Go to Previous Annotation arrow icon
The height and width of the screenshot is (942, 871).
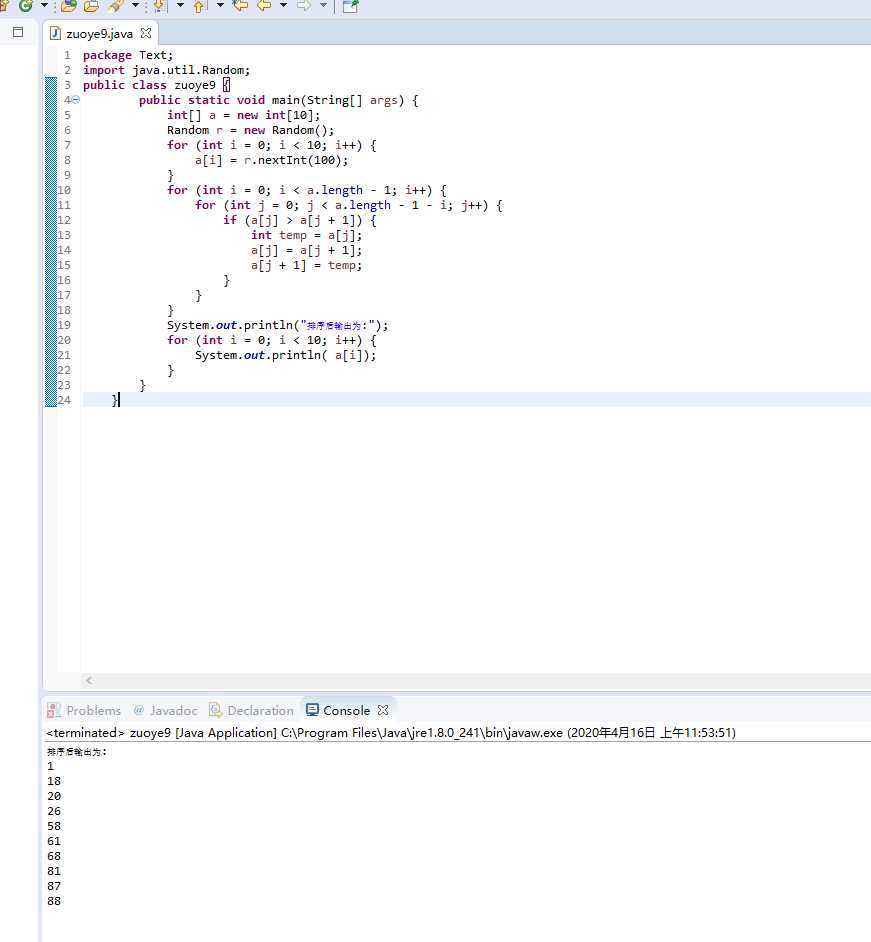(x=199, y=5)
